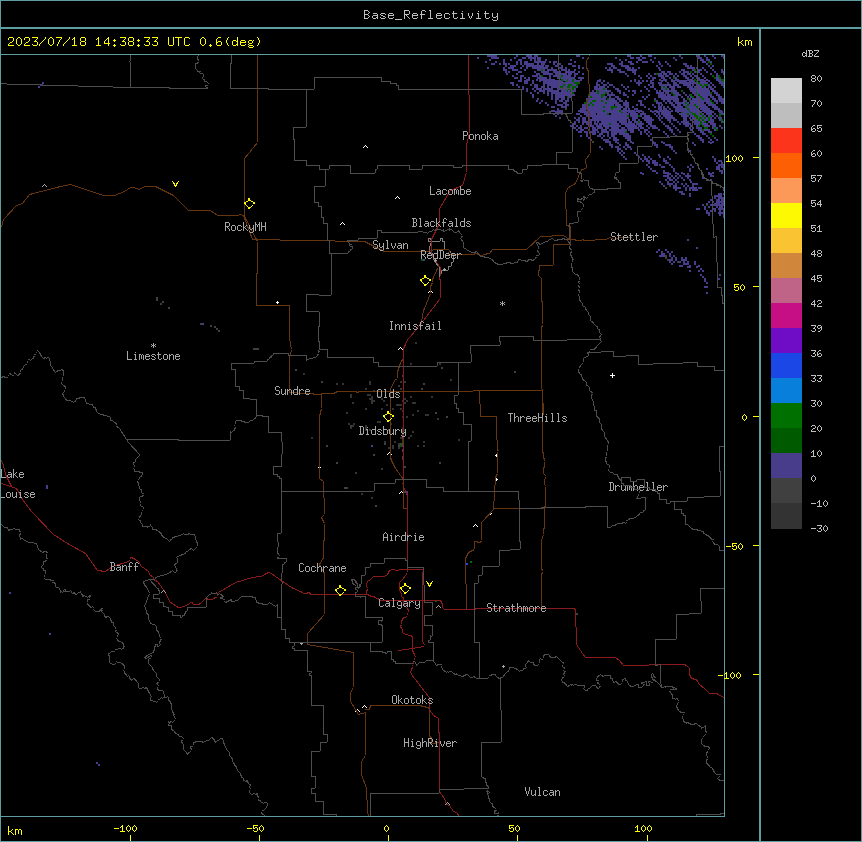Click the Vulcan town label

click(x=543, y=792)
